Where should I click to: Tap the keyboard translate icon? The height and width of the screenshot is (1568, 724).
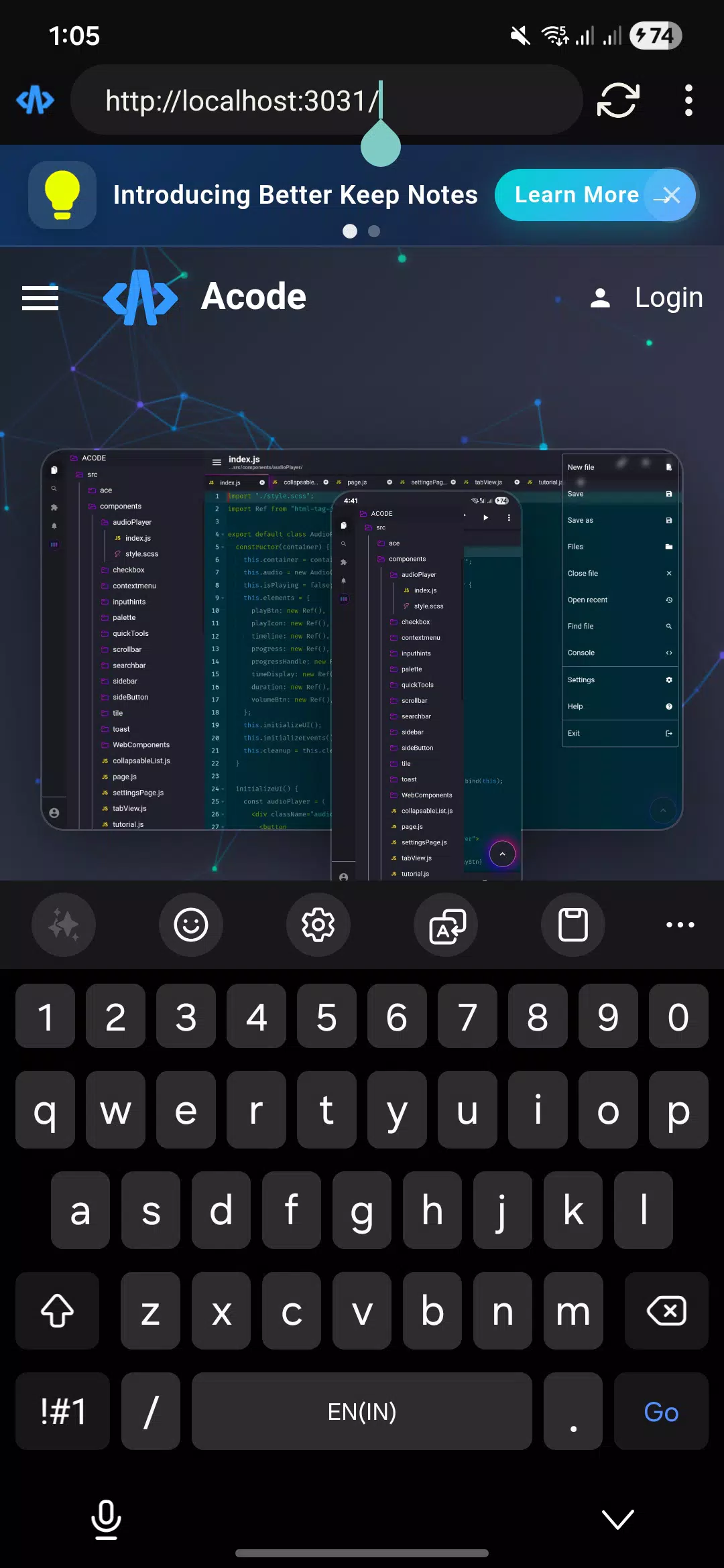pyautogui.click(x=446, y=925)
